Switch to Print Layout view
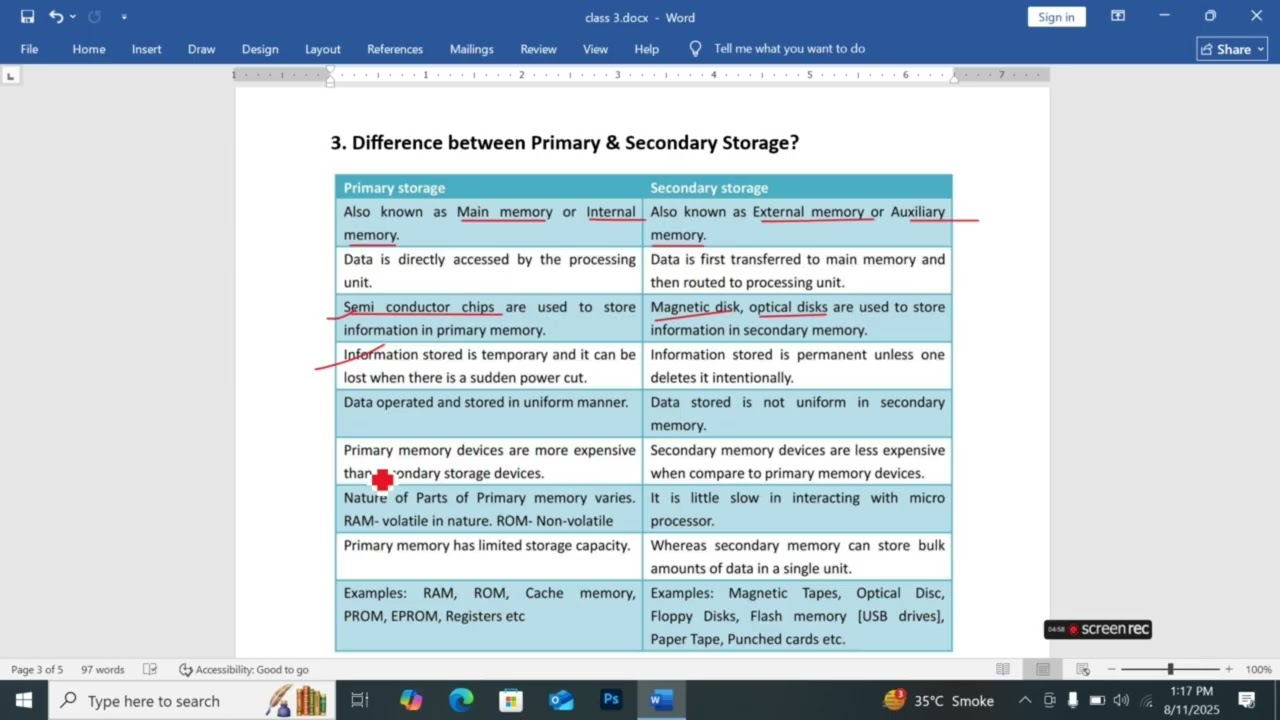Viewport: 1280px width, 720px height. tap(1043, 669)
